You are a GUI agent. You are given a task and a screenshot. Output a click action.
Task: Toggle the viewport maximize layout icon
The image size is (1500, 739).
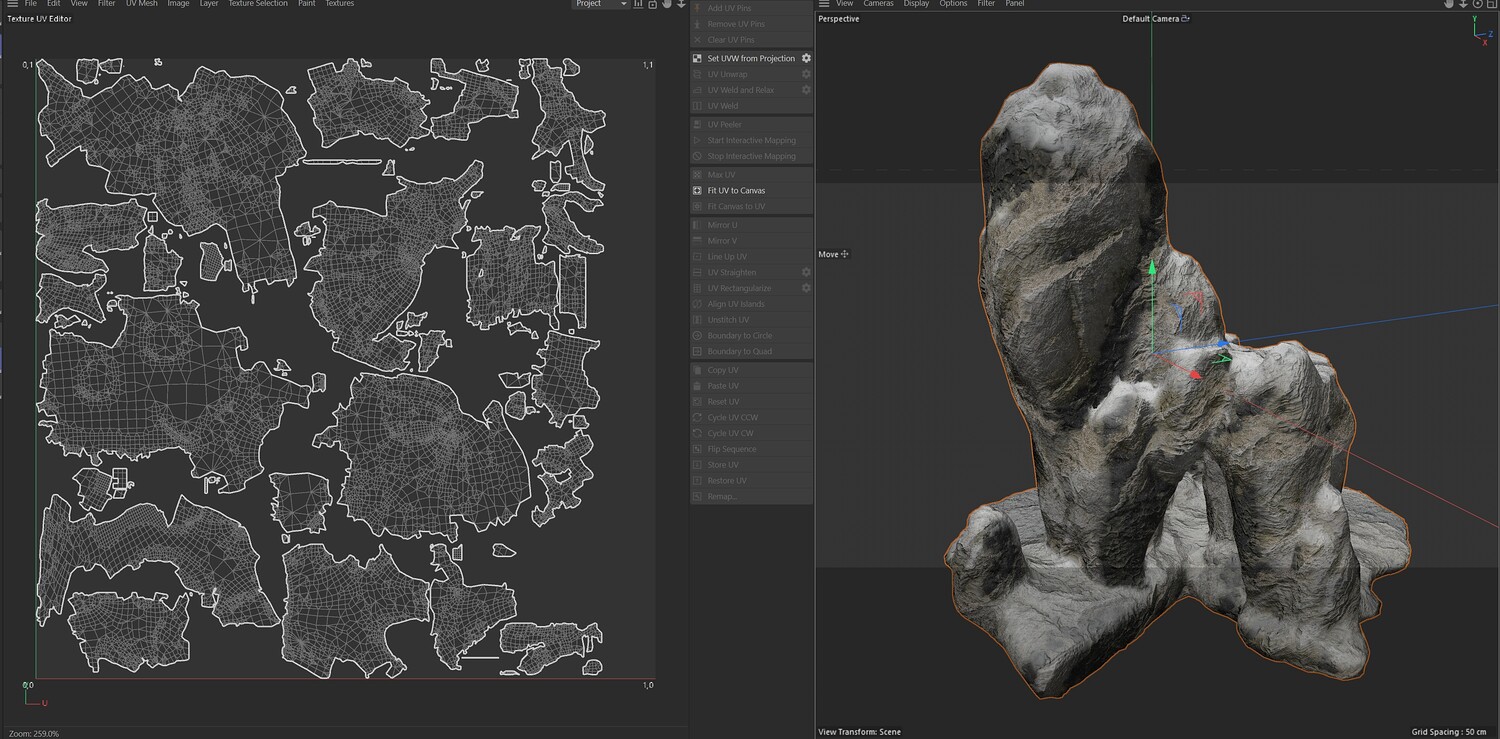pos(1491,4)
